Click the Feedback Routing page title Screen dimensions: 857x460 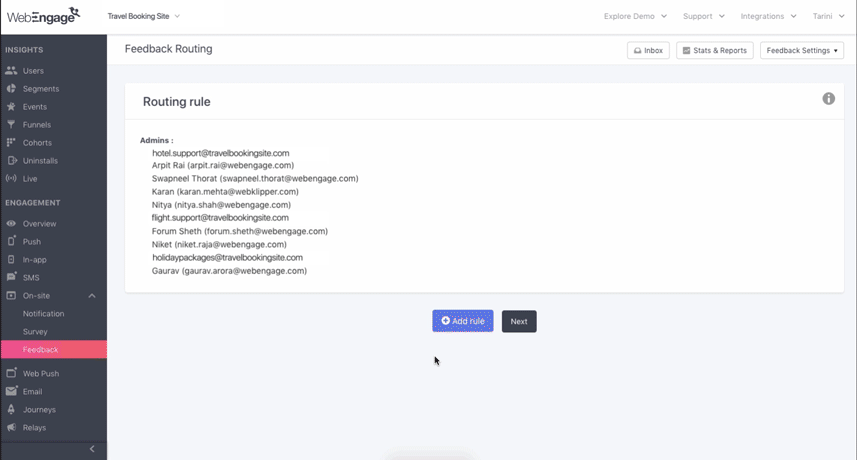[x=168, y=49]
